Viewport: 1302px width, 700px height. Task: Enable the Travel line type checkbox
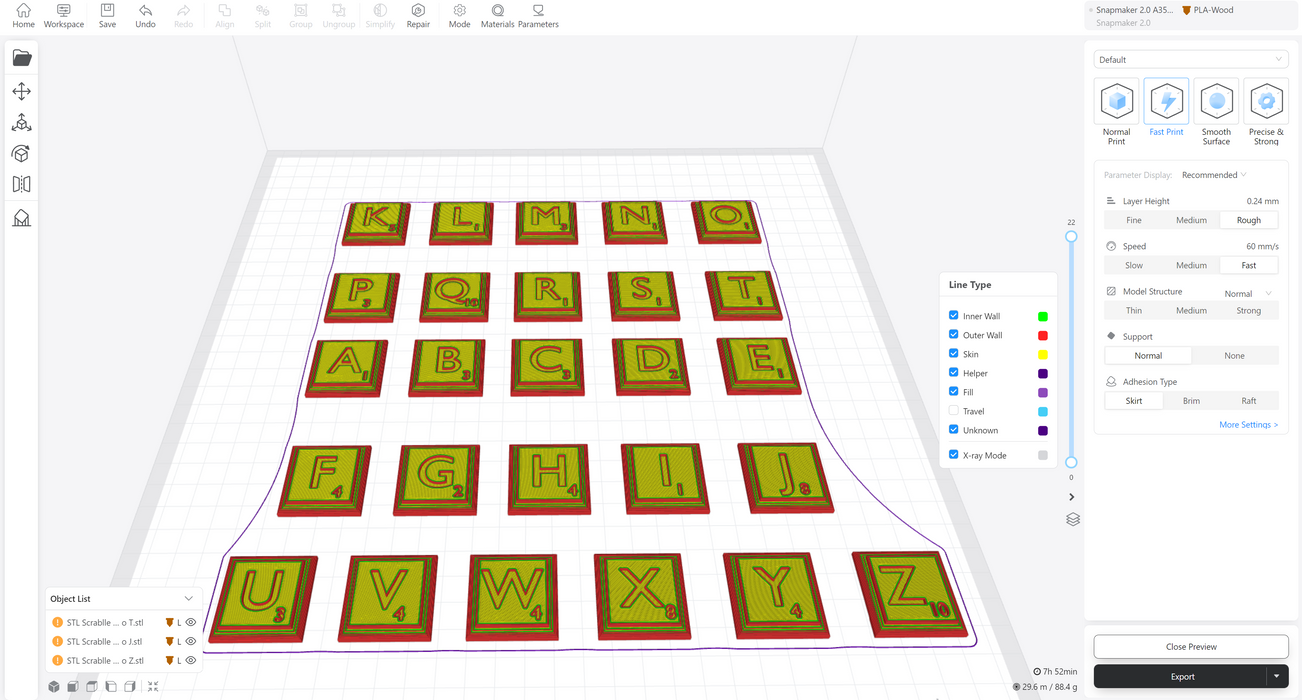(953, 411)
